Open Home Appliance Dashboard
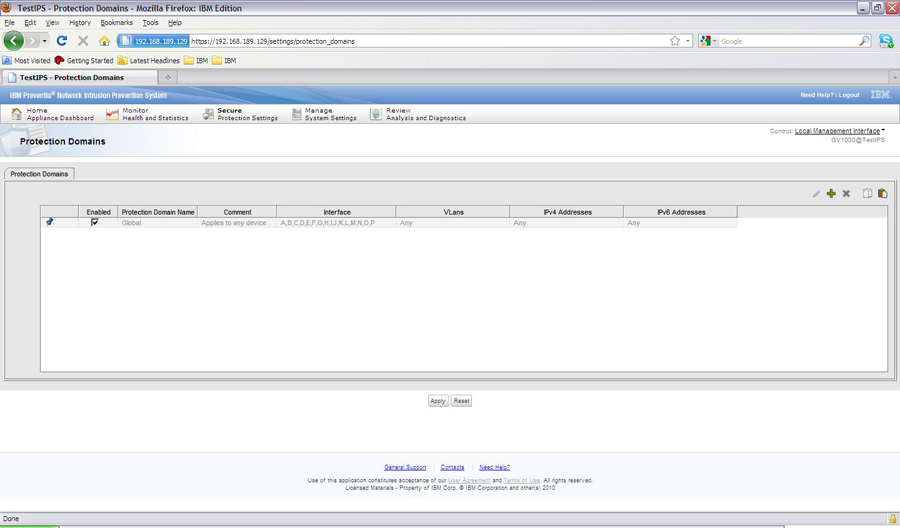Image resolution: width=900 pixels, height=528 pixels. pos(52,114)
